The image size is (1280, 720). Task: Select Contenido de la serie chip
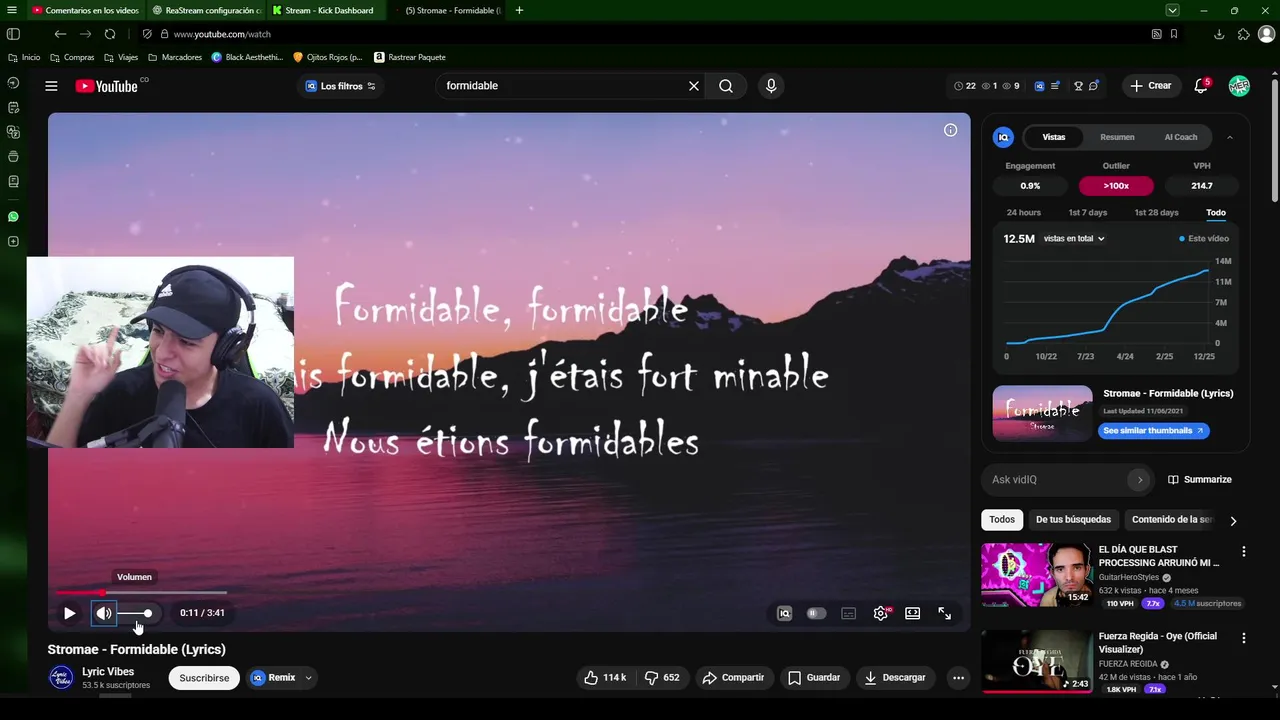coord(1172,520)
